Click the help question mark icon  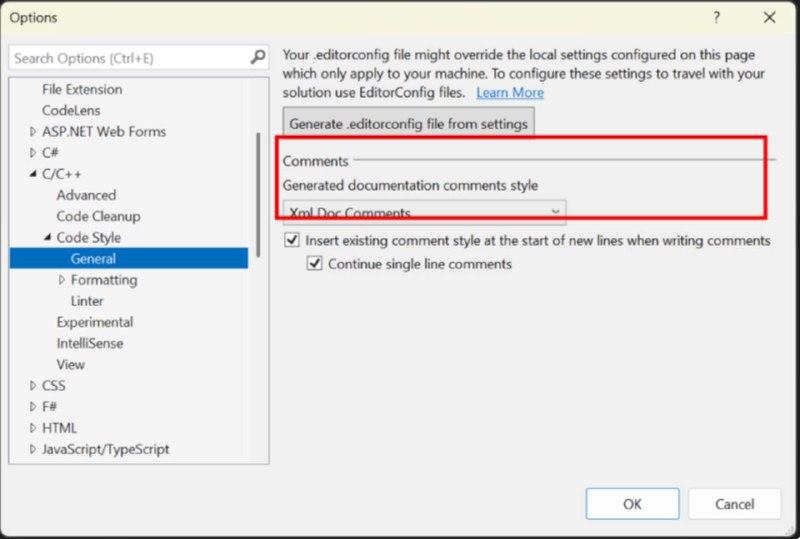(716, 18)
